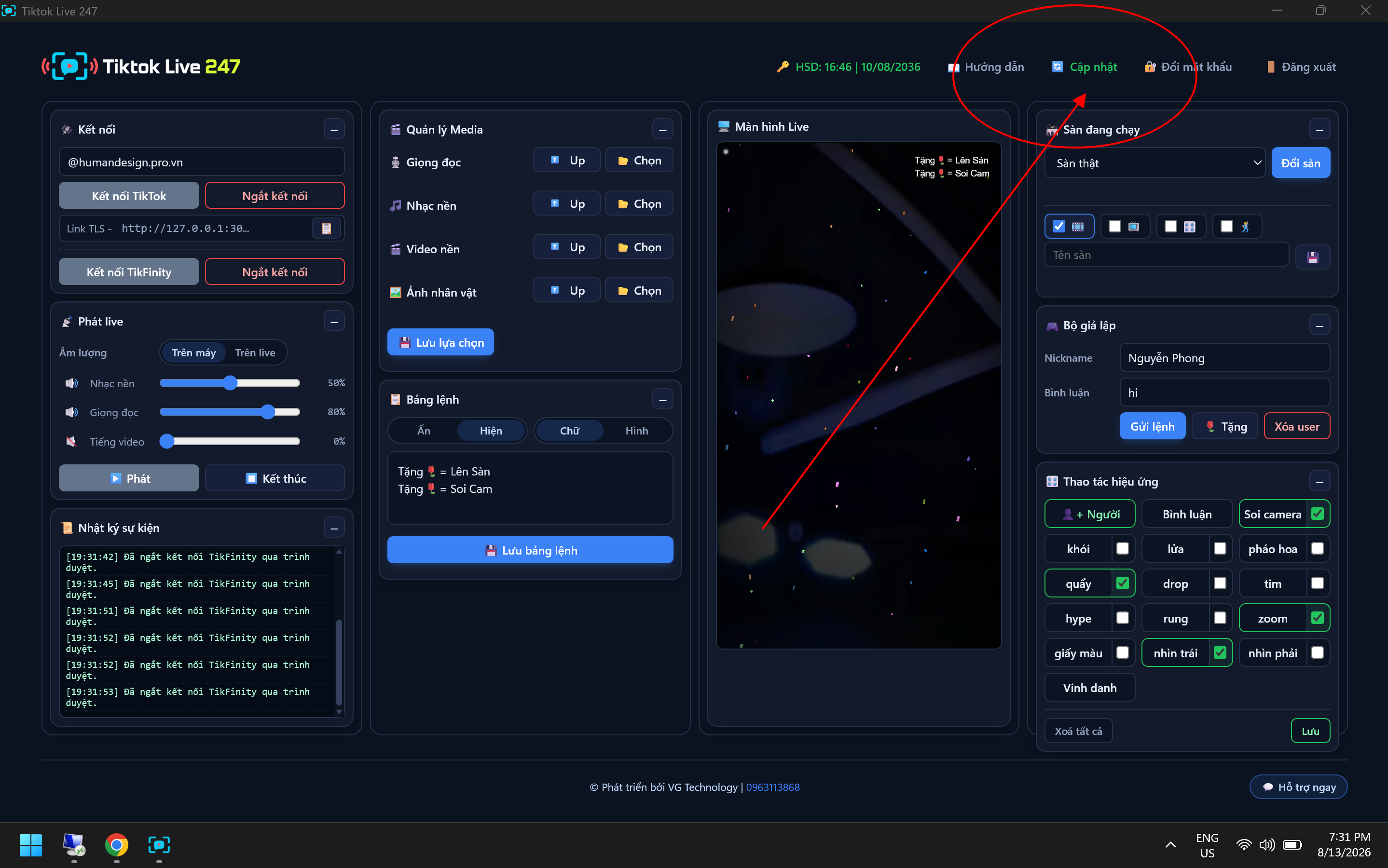This screenshot has width=1388, height=868.
Task: Select the Ẩn option for Bảng lệnh
Action: coord(424,431)
